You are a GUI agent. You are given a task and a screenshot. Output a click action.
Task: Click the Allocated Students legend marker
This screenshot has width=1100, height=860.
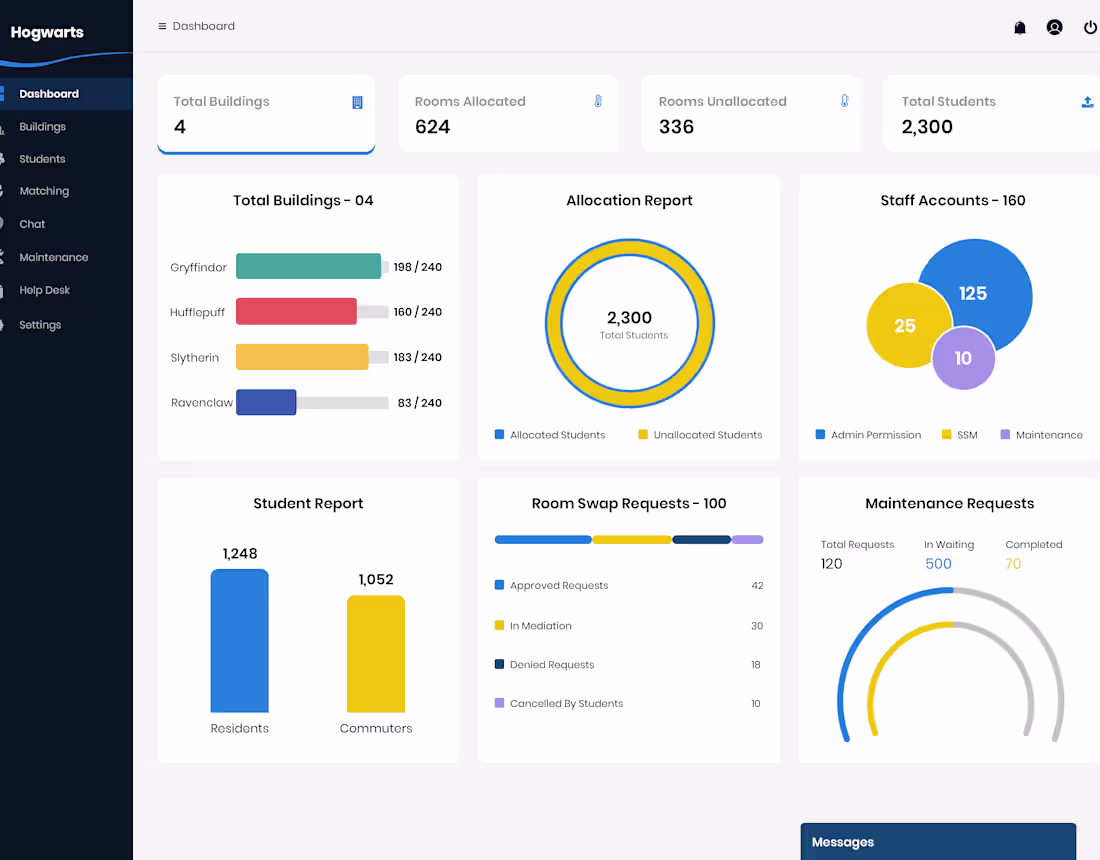(x=498, y=435)
